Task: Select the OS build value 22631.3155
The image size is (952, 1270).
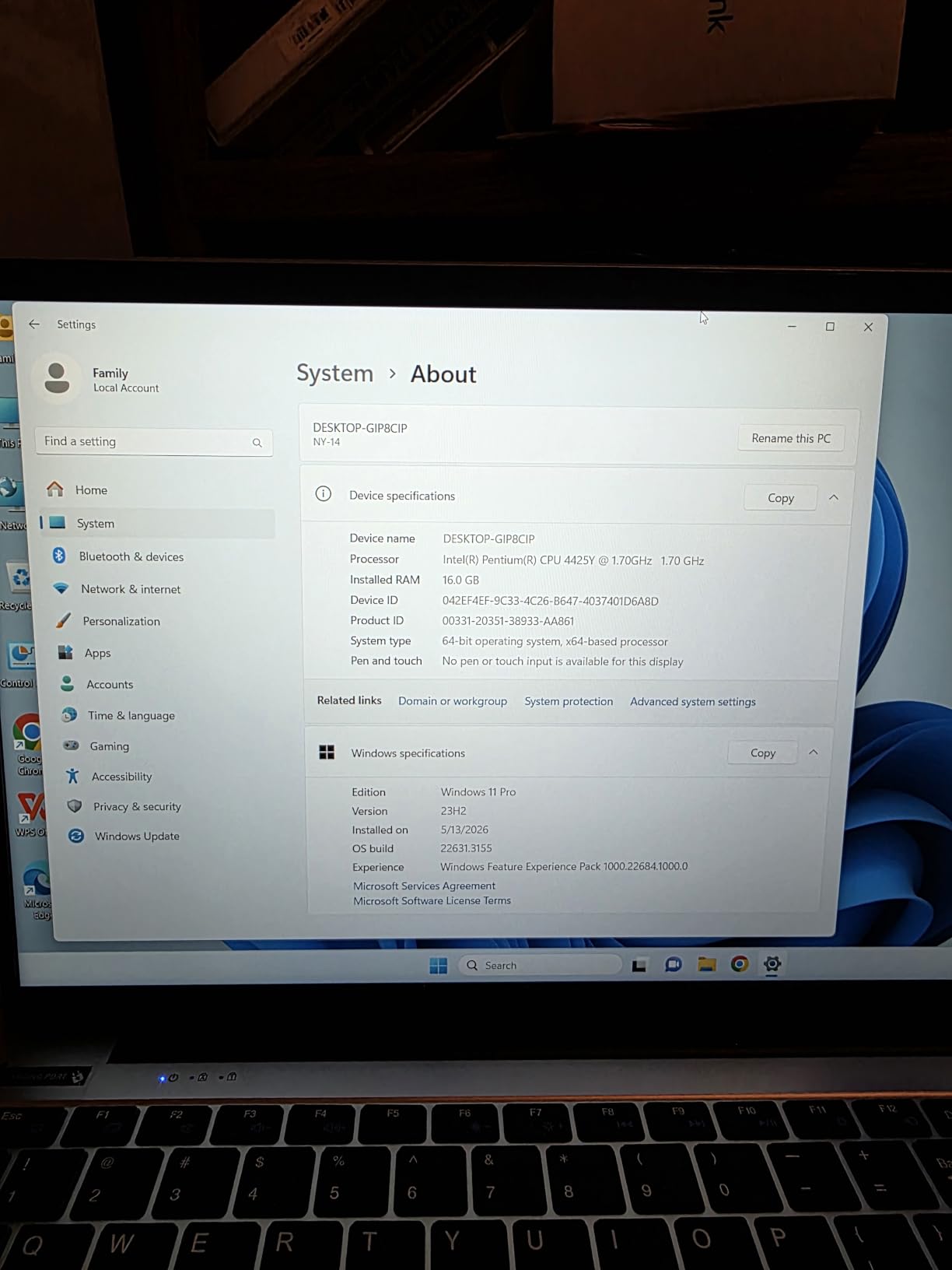Action: [466, 848]
